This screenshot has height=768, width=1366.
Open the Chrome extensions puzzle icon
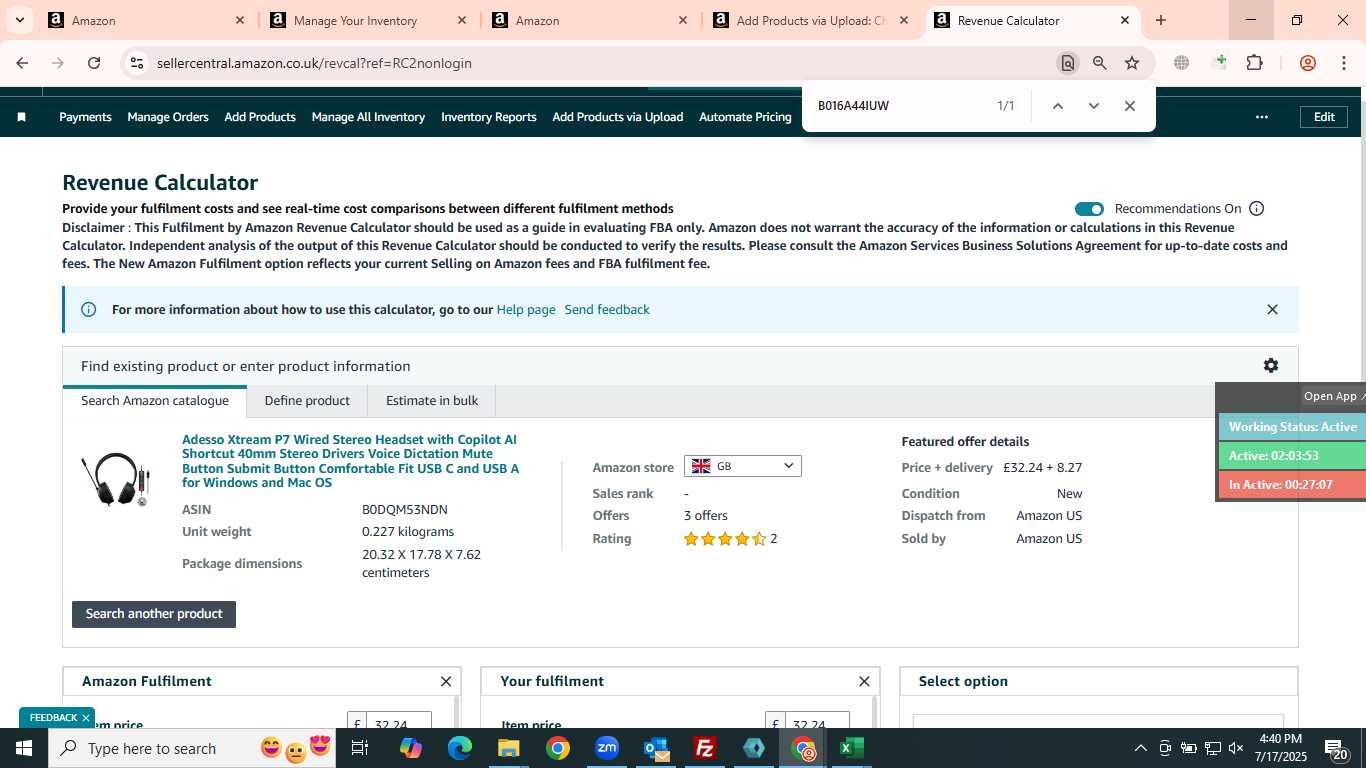1254,63
